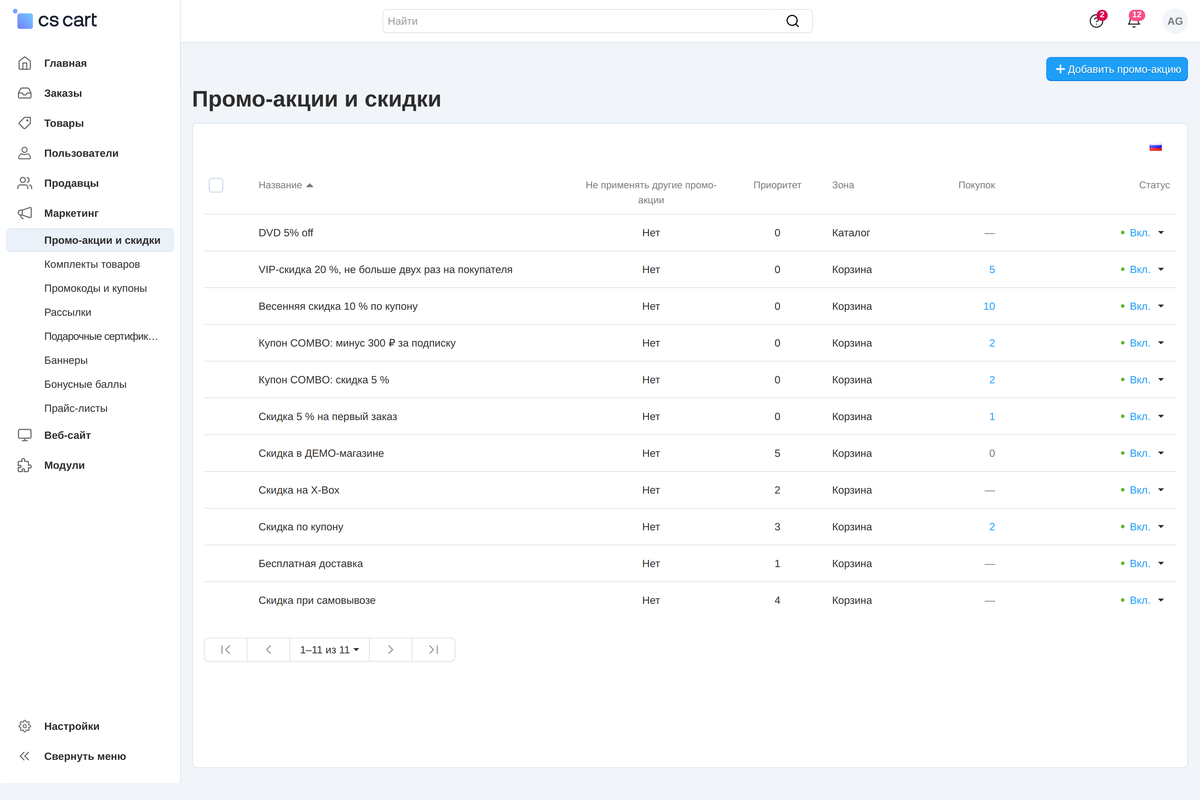
Task: Click the Модули puzzle icon
Action: click(x=25, y=465)
